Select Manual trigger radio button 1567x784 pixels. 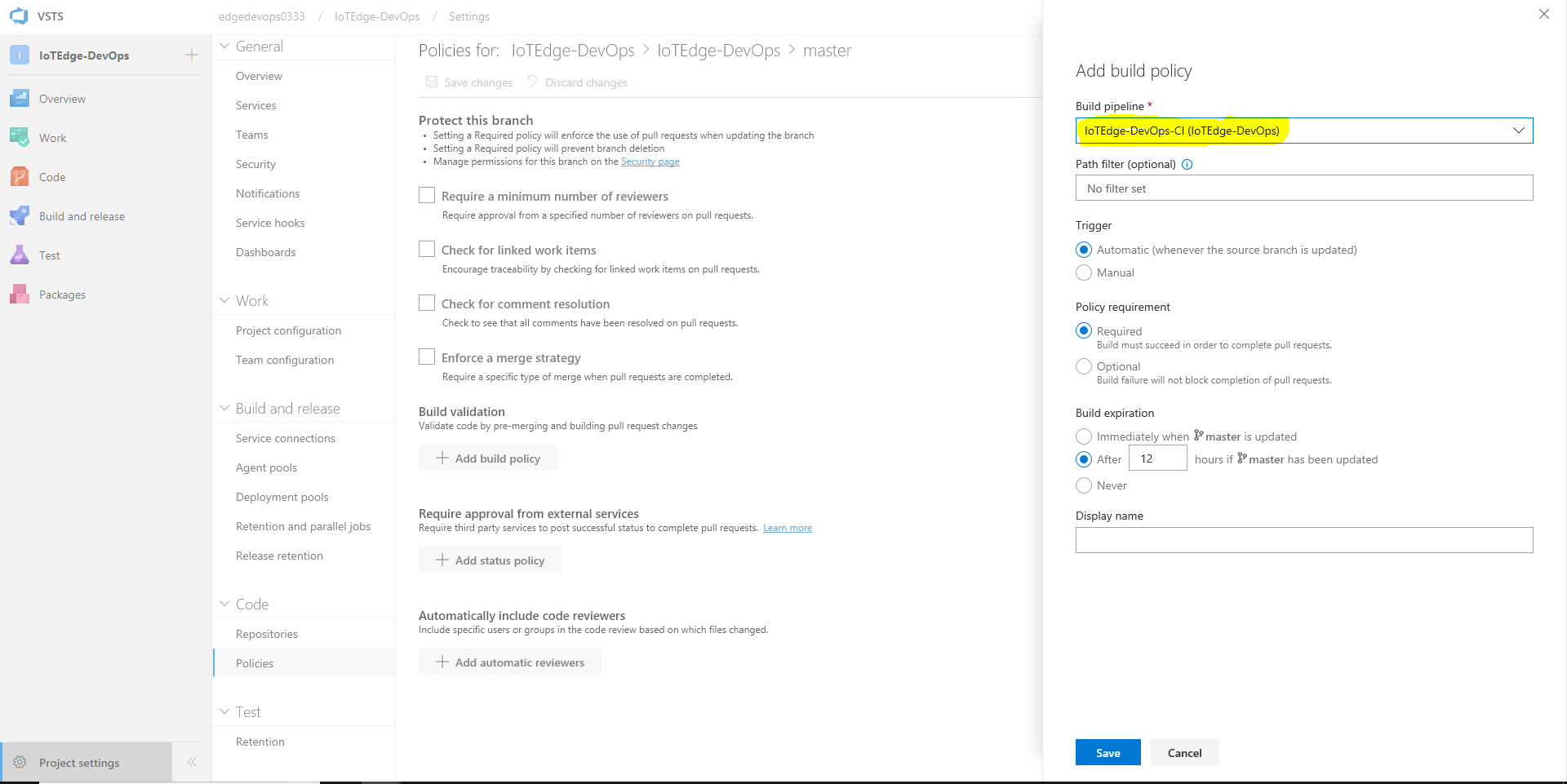(x=1084, y=272)
